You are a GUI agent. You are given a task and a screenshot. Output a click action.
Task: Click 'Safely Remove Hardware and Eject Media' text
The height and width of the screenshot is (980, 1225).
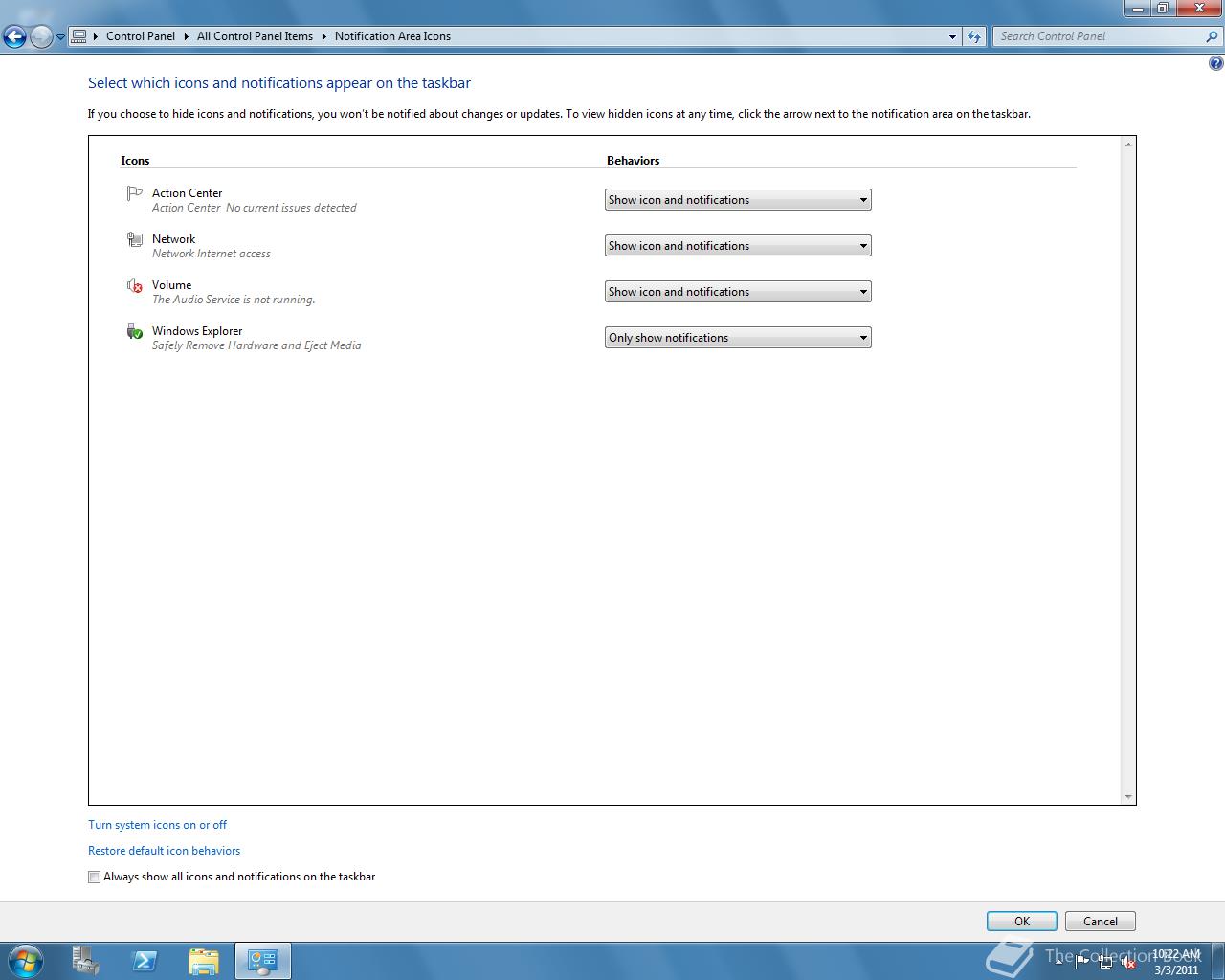pyautogui.click(x=256, y=345)
